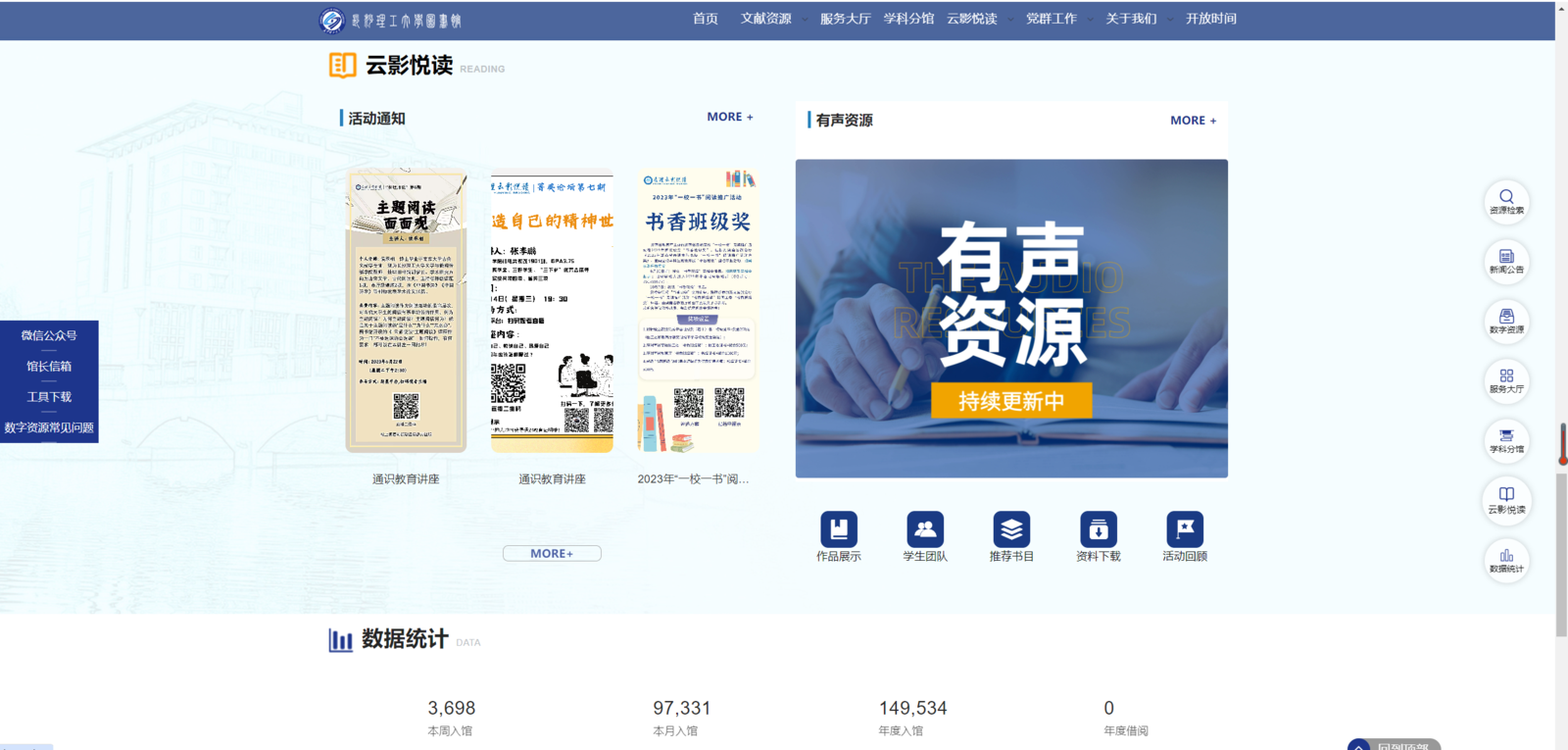This screenshot has height=750, width=1568.
Task: Click the 云影悦读 READING section title
Action: click(435, 66)
